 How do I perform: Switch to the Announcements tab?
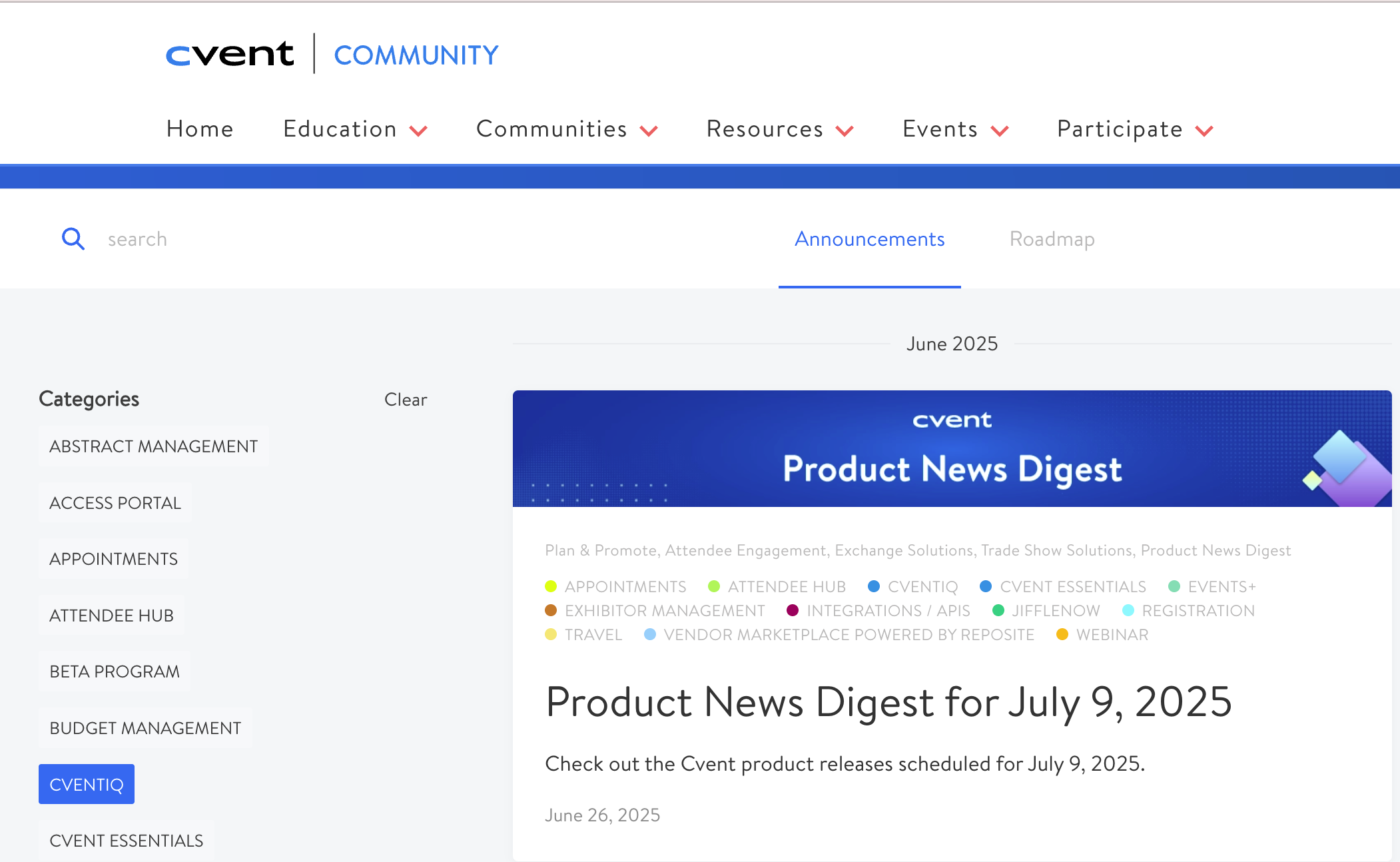pos(869,239)
